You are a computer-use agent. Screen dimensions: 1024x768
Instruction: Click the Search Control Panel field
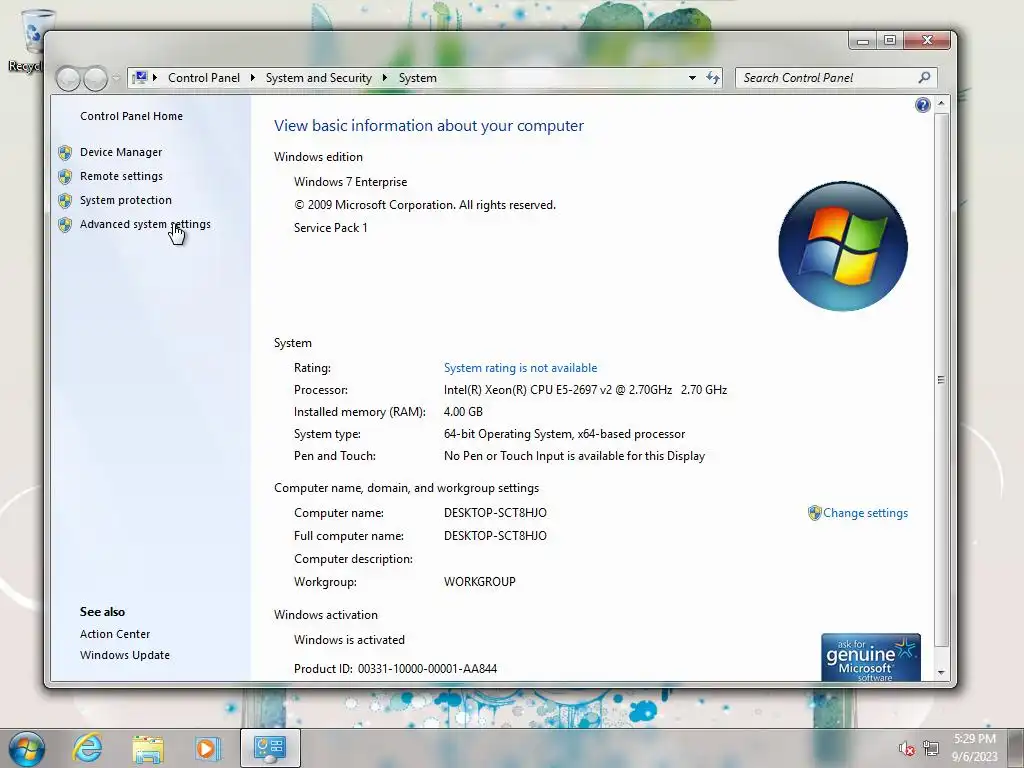[x=827, y=78]
